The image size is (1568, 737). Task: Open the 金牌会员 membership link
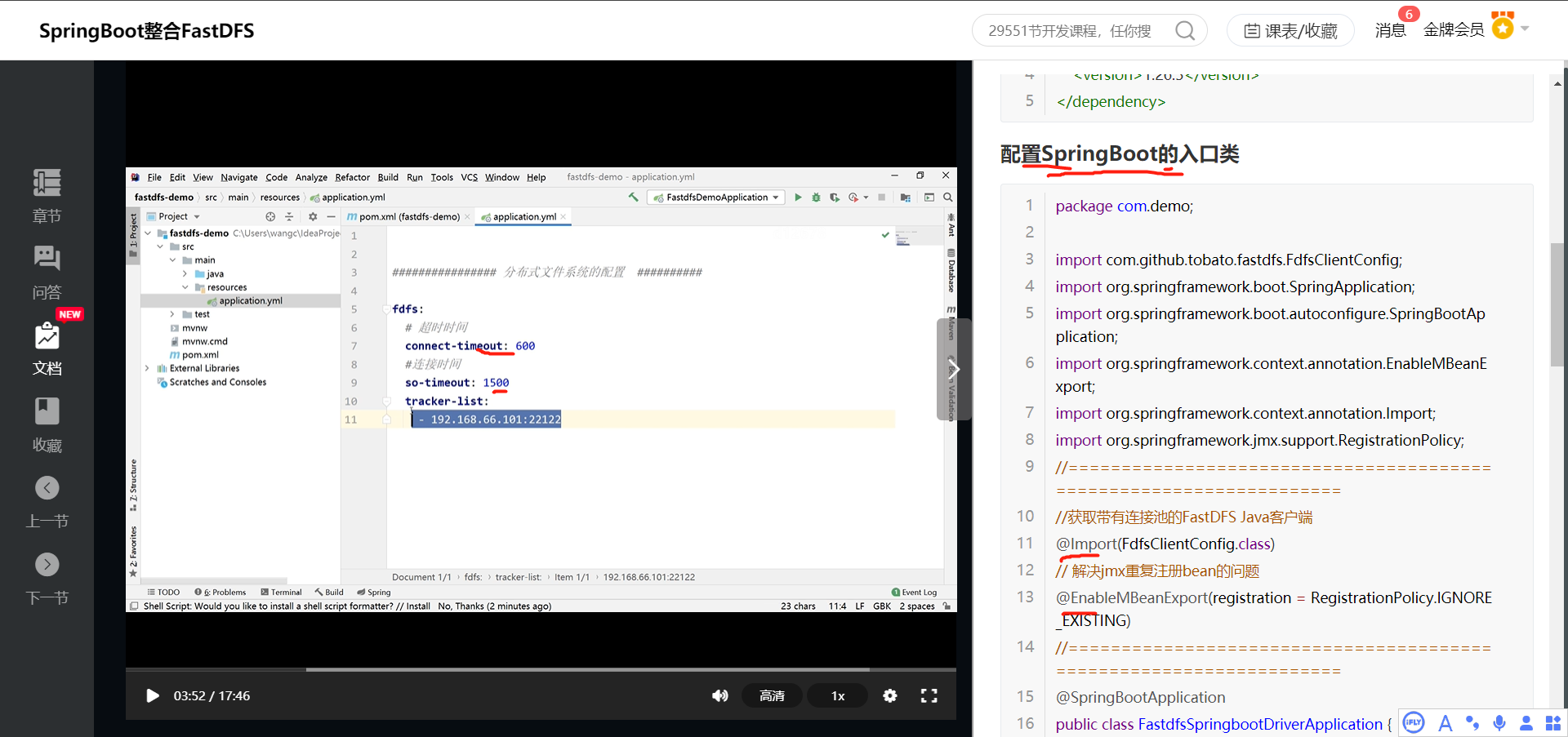coord(1454,30)
